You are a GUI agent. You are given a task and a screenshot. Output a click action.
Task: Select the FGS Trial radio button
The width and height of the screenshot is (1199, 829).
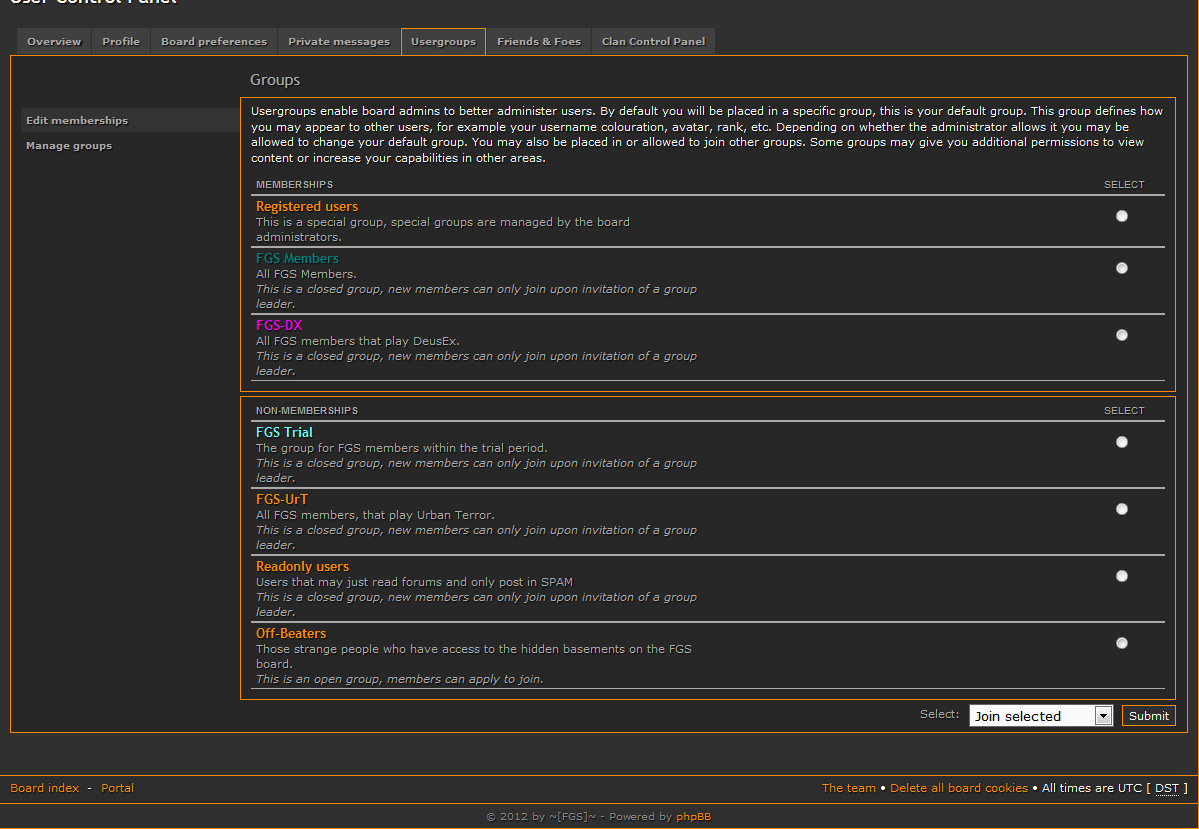pyautogui.click(x=1121, y=442)
